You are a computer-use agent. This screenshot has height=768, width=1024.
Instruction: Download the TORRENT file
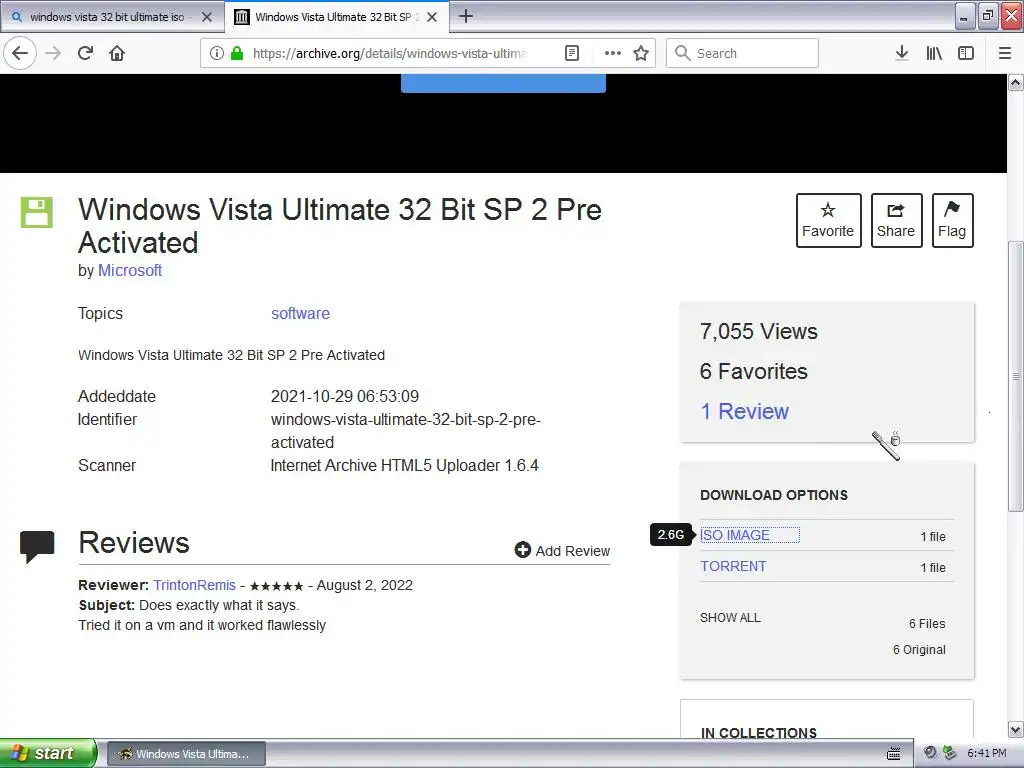click(x=733, y=566)
